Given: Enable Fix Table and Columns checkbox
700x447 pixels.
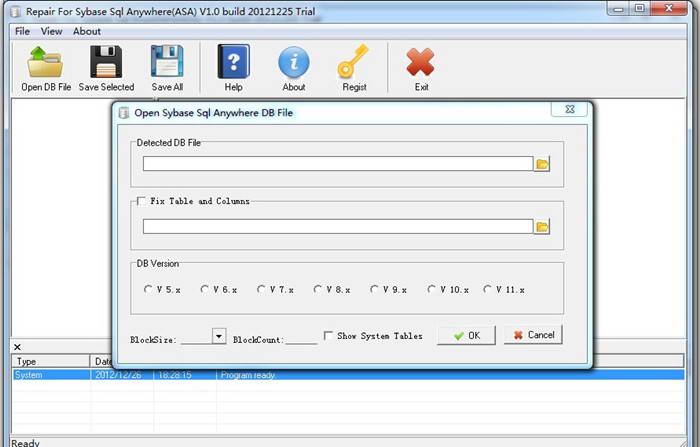Looking at the screenshot, I should 141,201.
